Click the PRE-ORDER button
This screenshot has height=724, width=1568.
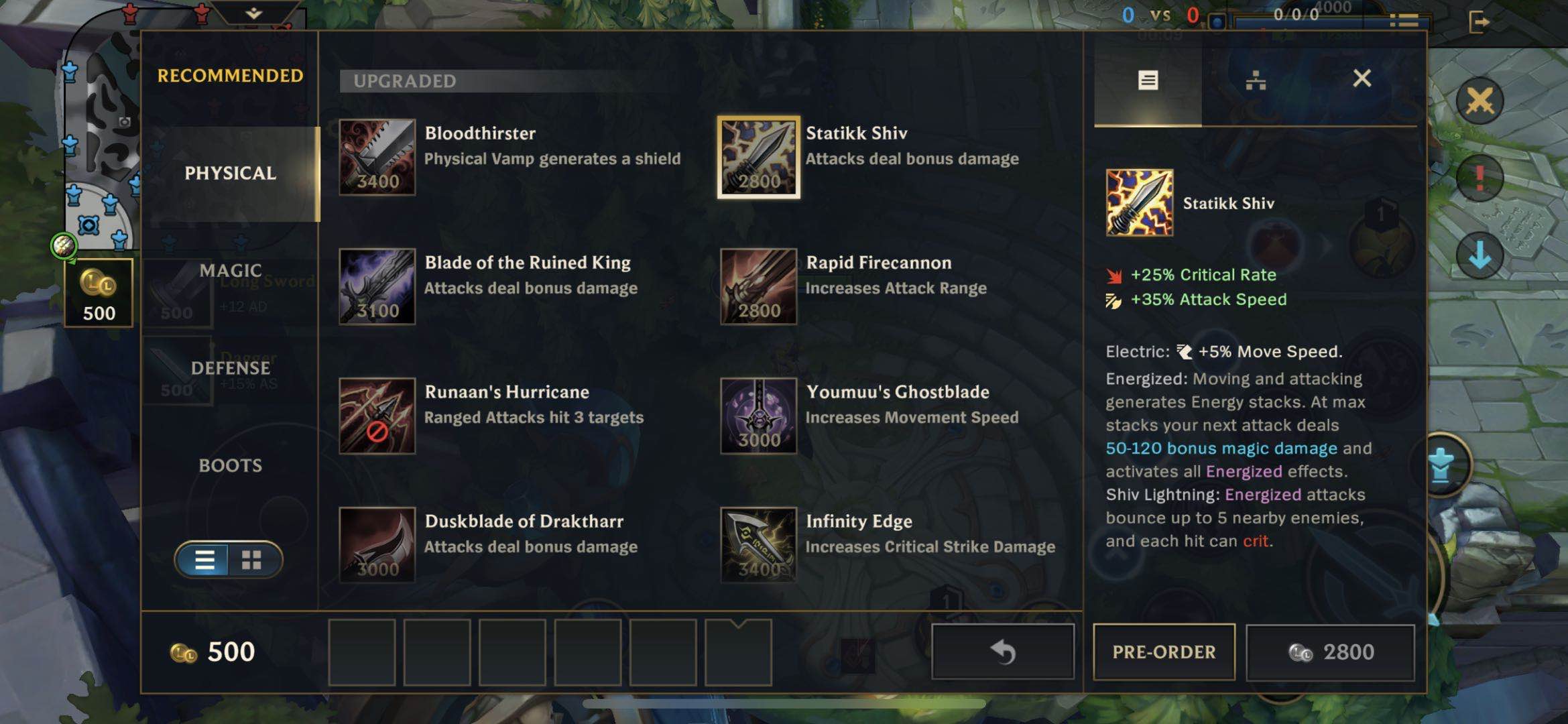1164,652
